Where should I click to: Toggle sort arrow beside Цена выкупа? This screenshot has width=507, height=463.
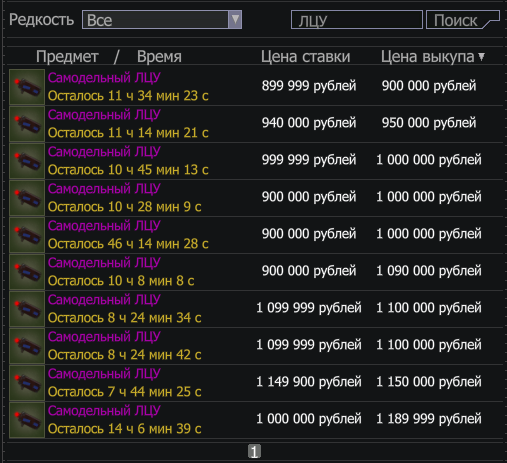(x=481, y=56)
